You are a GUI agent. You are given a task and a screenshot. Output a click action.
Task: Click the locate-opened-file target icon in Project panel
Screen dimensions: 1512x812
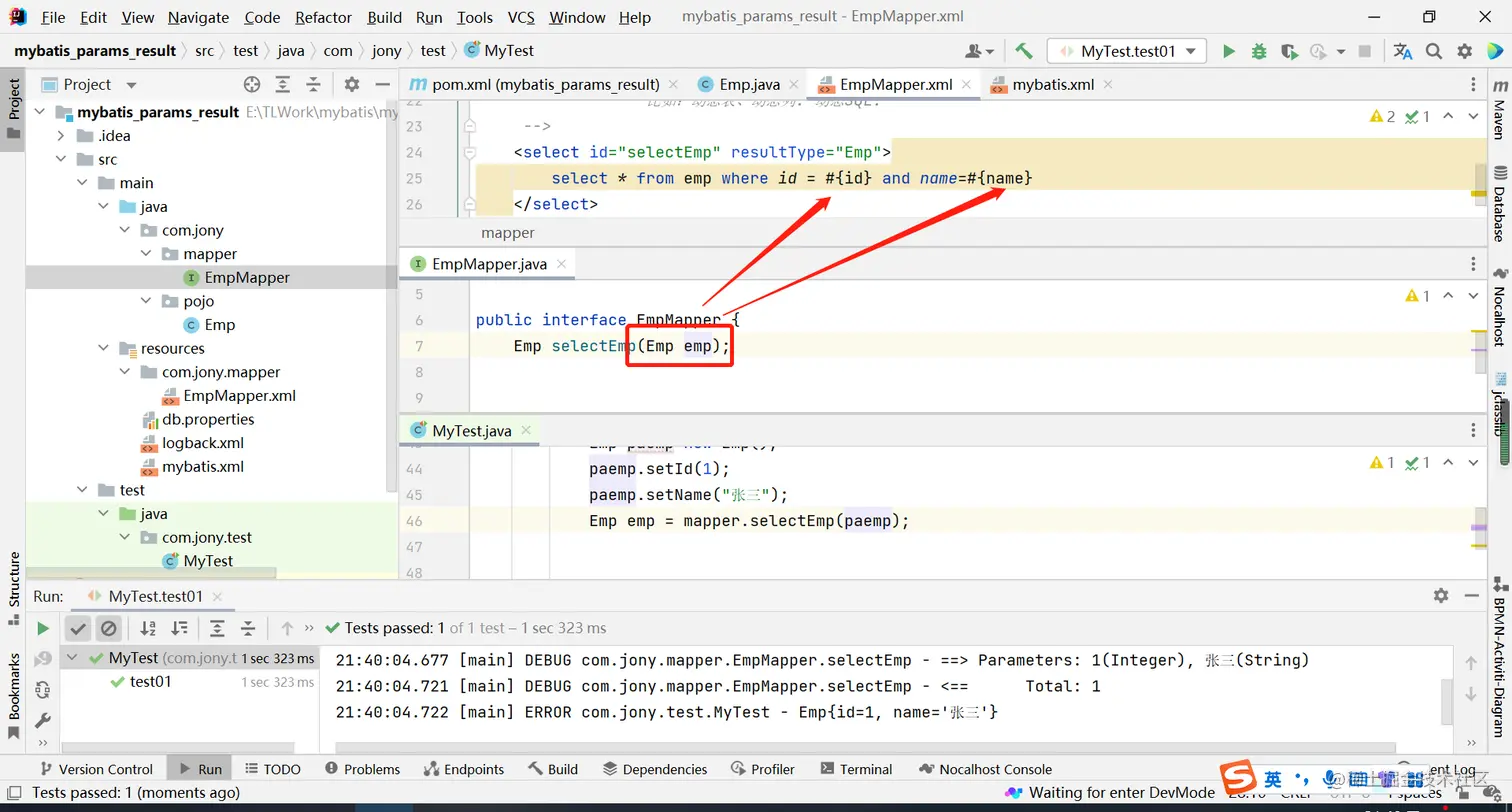click(252, 85)
